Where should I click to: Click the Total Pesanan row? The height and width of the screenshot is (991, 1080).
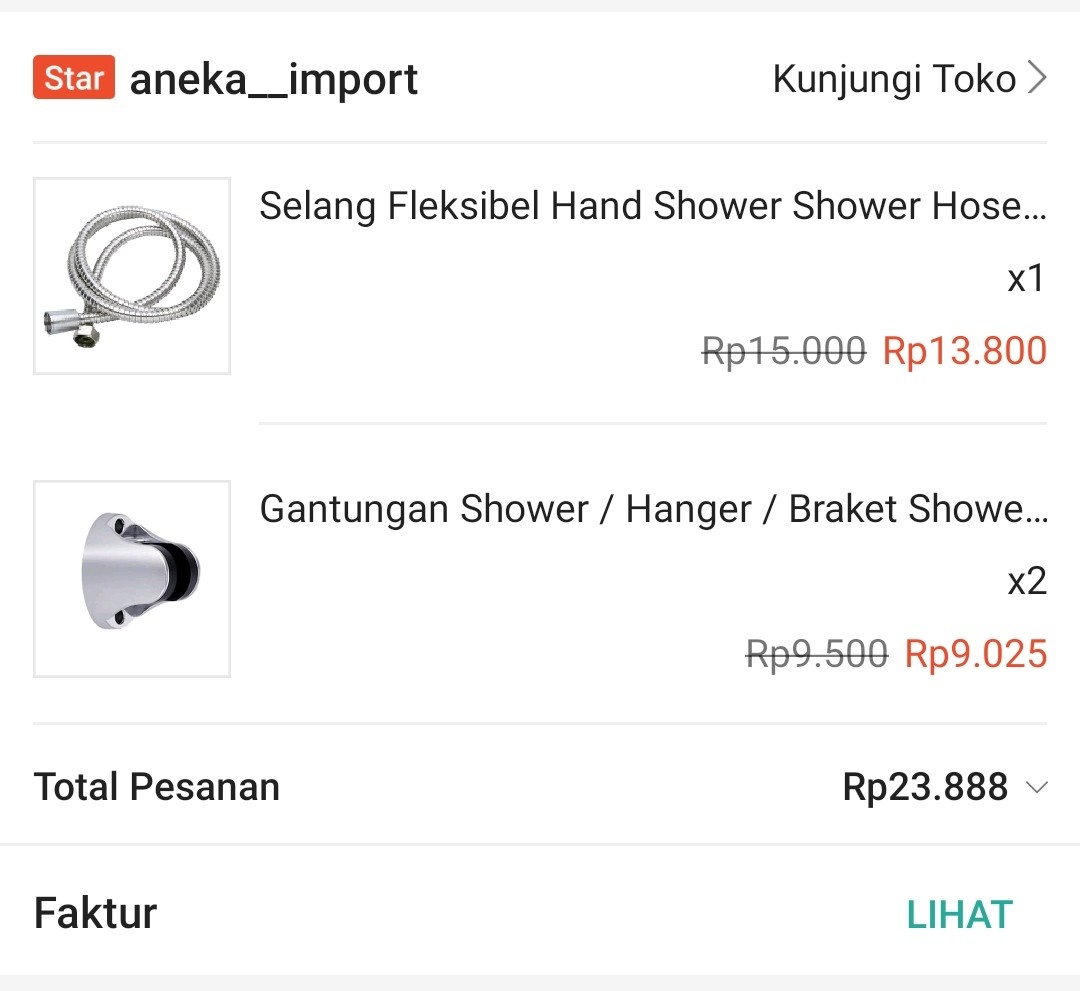pyautogui.click(x=540, y=787)
